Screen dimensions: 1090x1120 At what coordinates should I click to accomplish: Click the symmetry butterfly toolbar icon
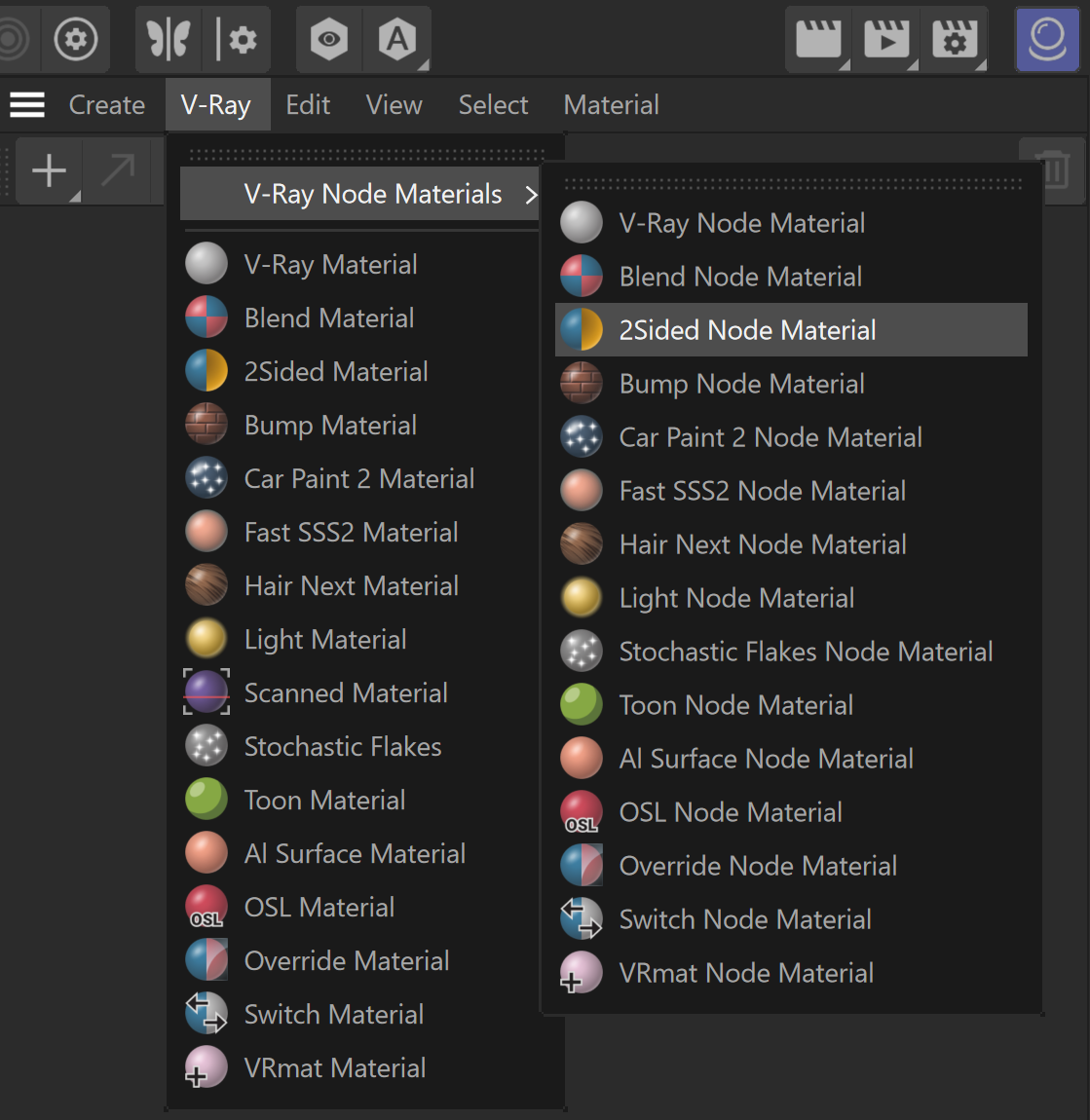[169, 39]
